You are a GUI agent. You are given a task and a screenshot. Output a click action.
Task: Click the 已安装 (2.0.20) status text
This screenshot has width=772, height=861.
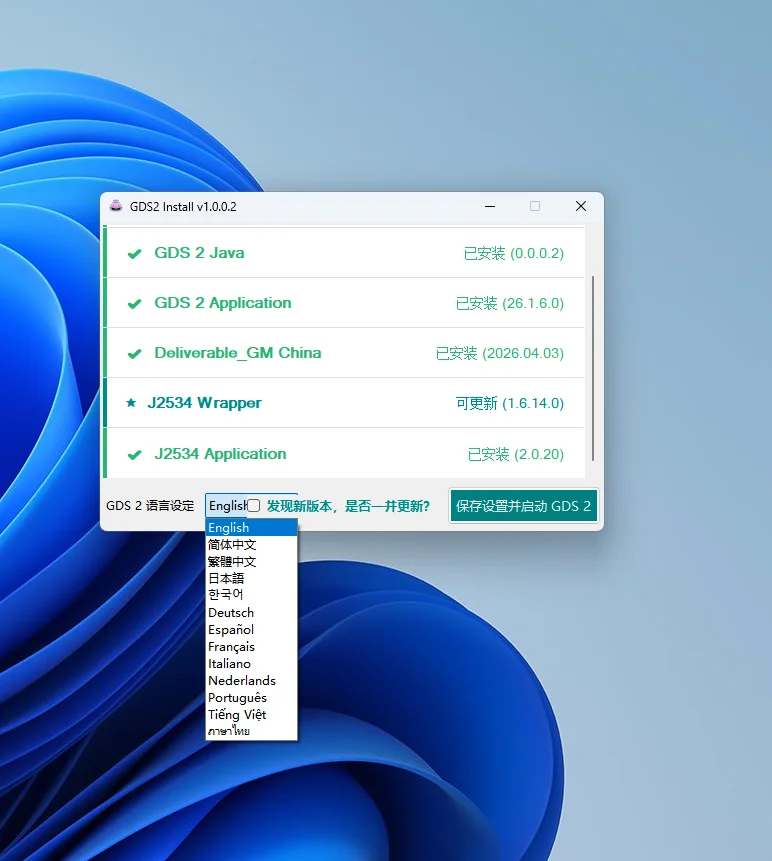pyautogui.click(x=516, y=454)
